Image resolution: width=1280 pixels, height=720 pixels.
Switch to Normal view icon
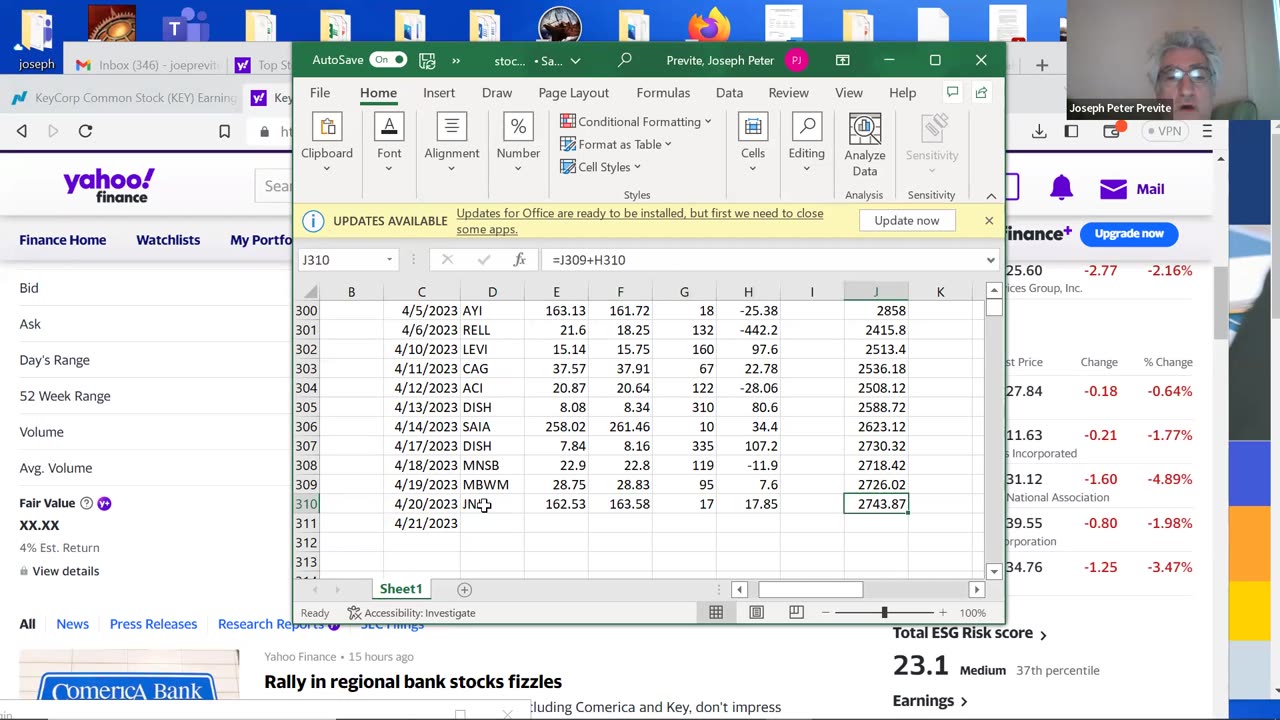716,612
